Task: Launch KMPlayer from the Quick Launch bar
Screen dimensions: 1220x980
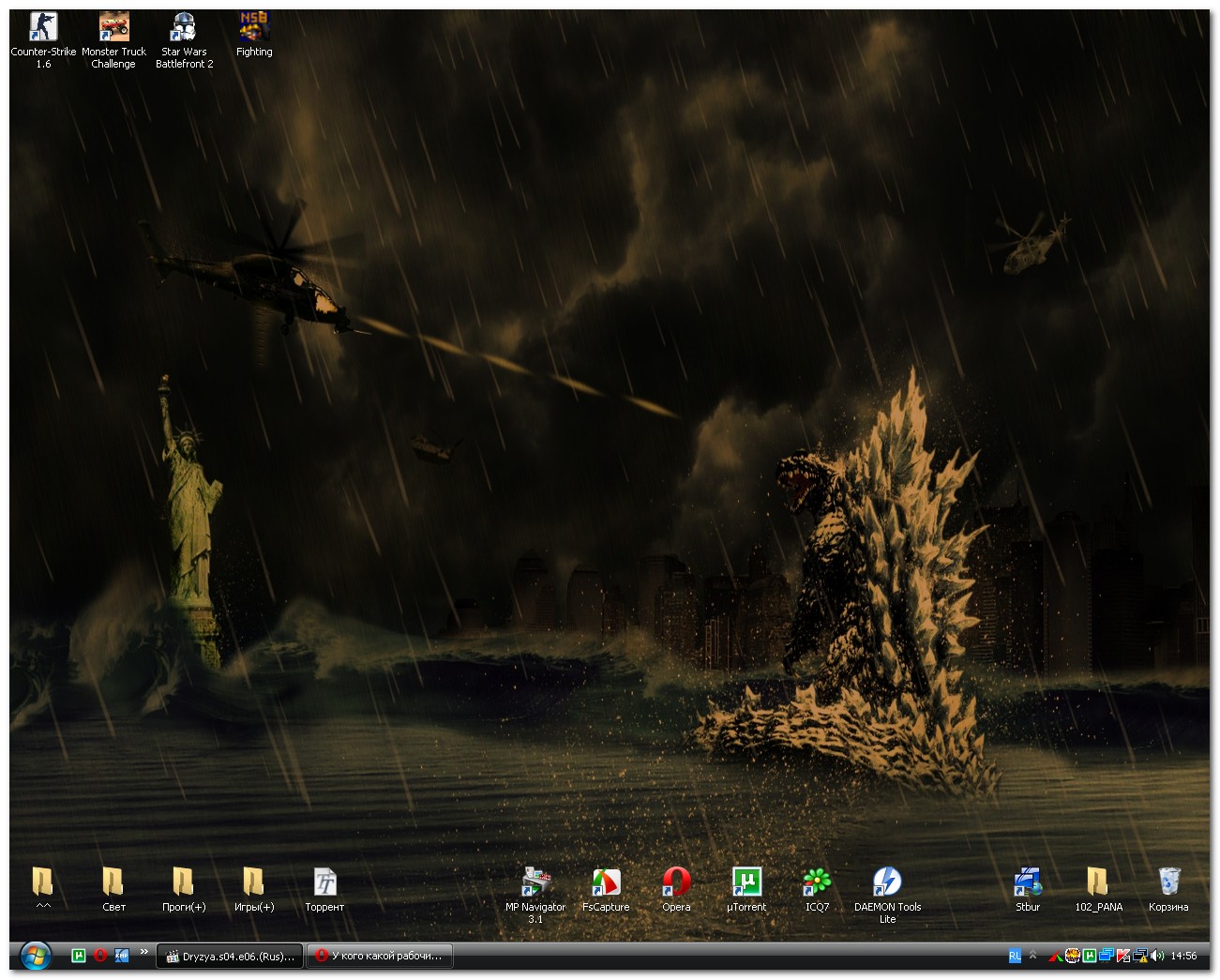Action: [x=121, y=956]
